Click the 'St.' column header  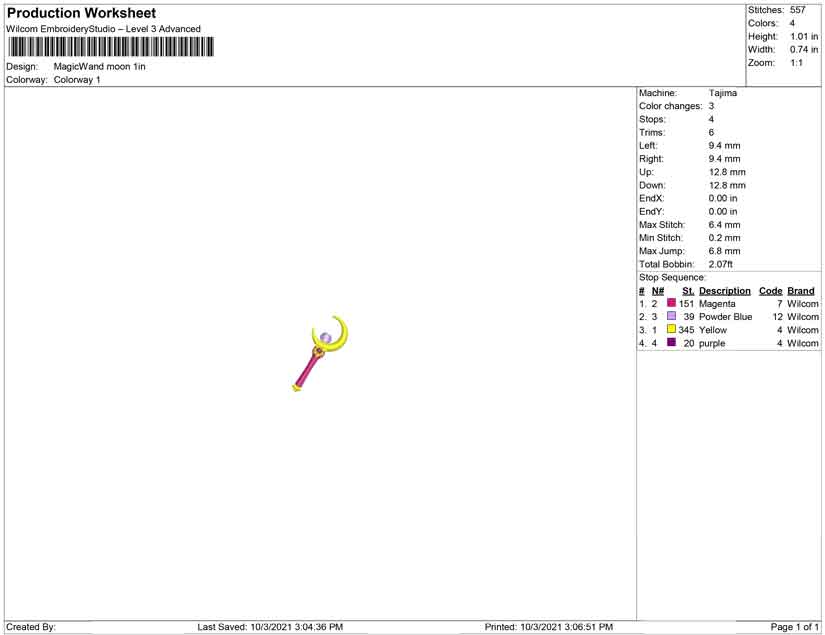pos(688,291)
